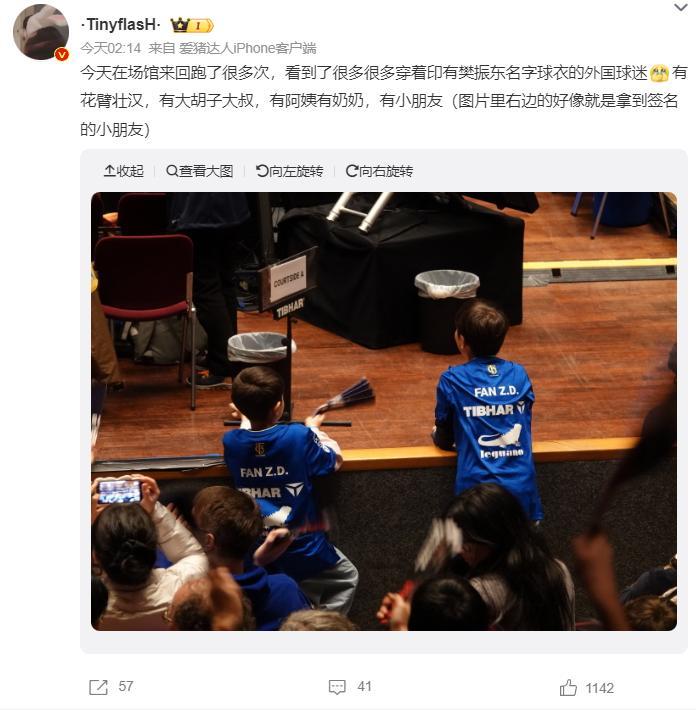The width and height of the screenshot is (696, 710).
Task: Rotate the image left with 向左旋转
Action: click(x=289, y=171)
